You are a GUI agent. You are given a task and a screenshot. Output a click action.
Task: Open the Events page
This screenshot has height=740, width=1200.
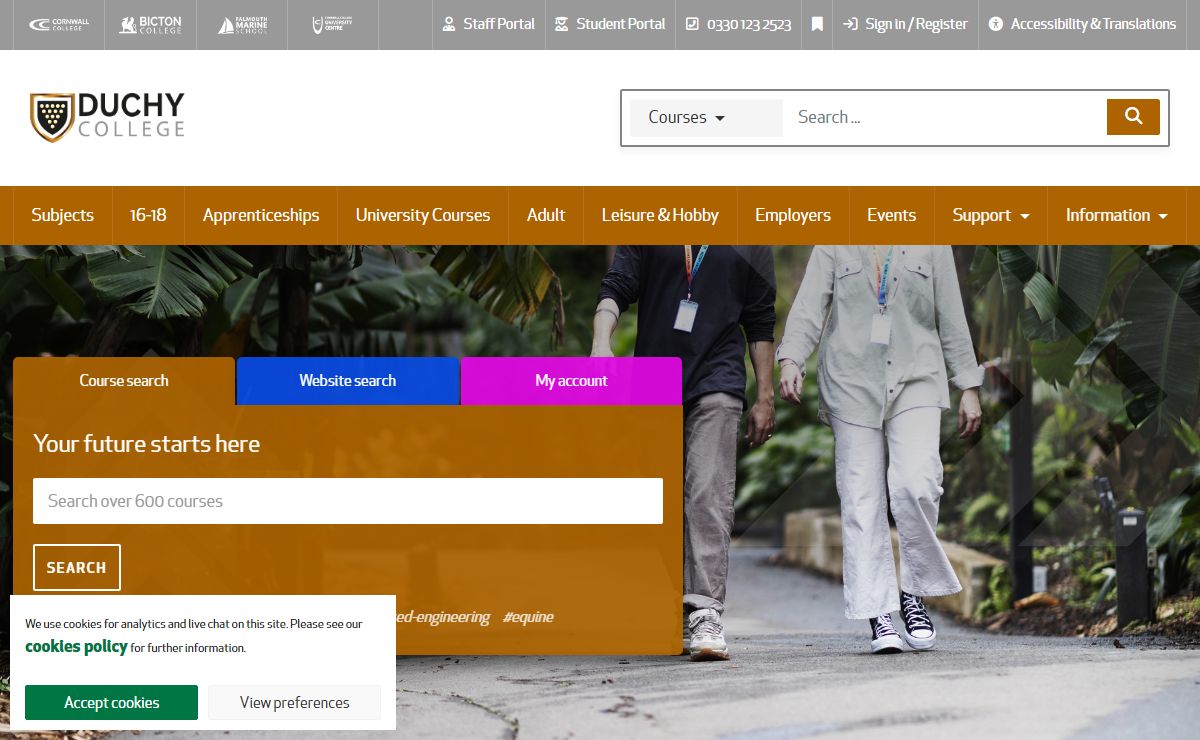892,215
